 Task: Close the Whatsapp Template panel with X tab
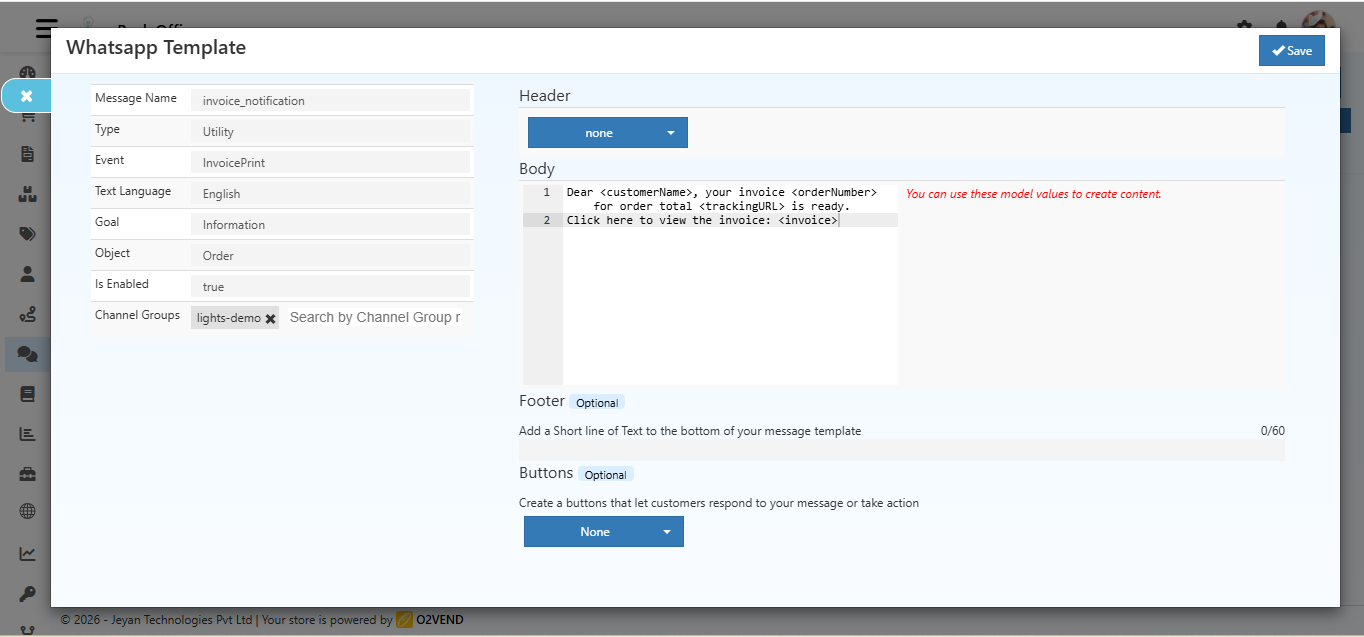[x=27, y=96]
